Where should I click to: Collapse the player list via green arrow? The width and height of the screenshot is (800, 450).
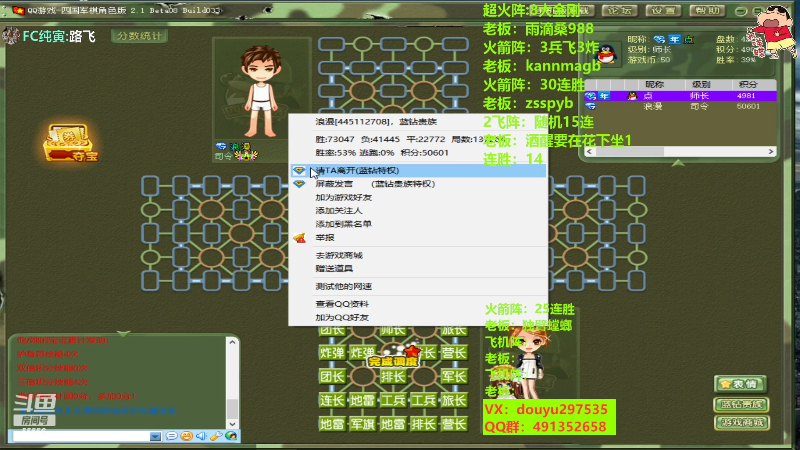[678, 163]
